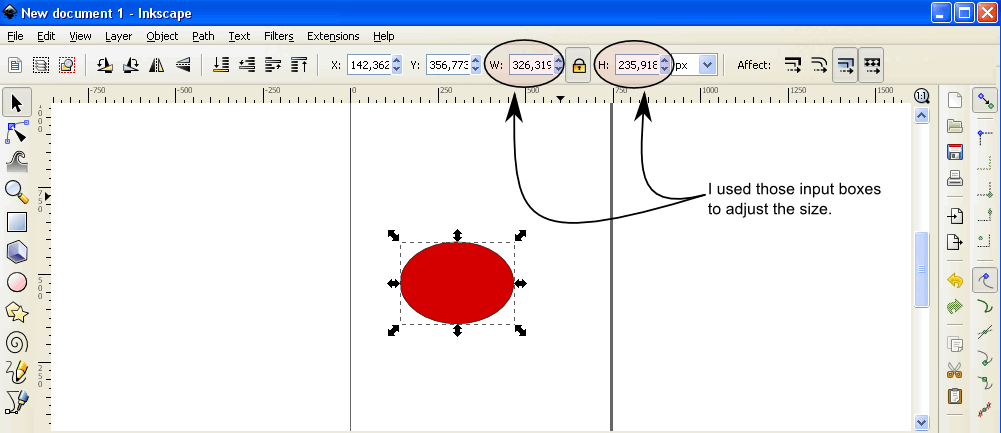Click the Print document icon

[955, 179]
